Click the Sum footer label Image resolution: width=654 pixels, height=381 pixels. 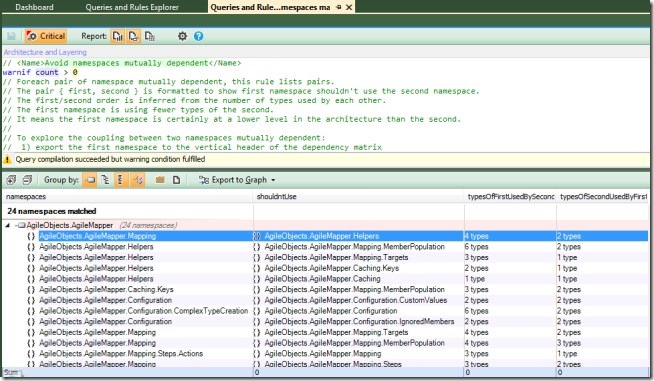pyautogui.click(x=11, y=372)
